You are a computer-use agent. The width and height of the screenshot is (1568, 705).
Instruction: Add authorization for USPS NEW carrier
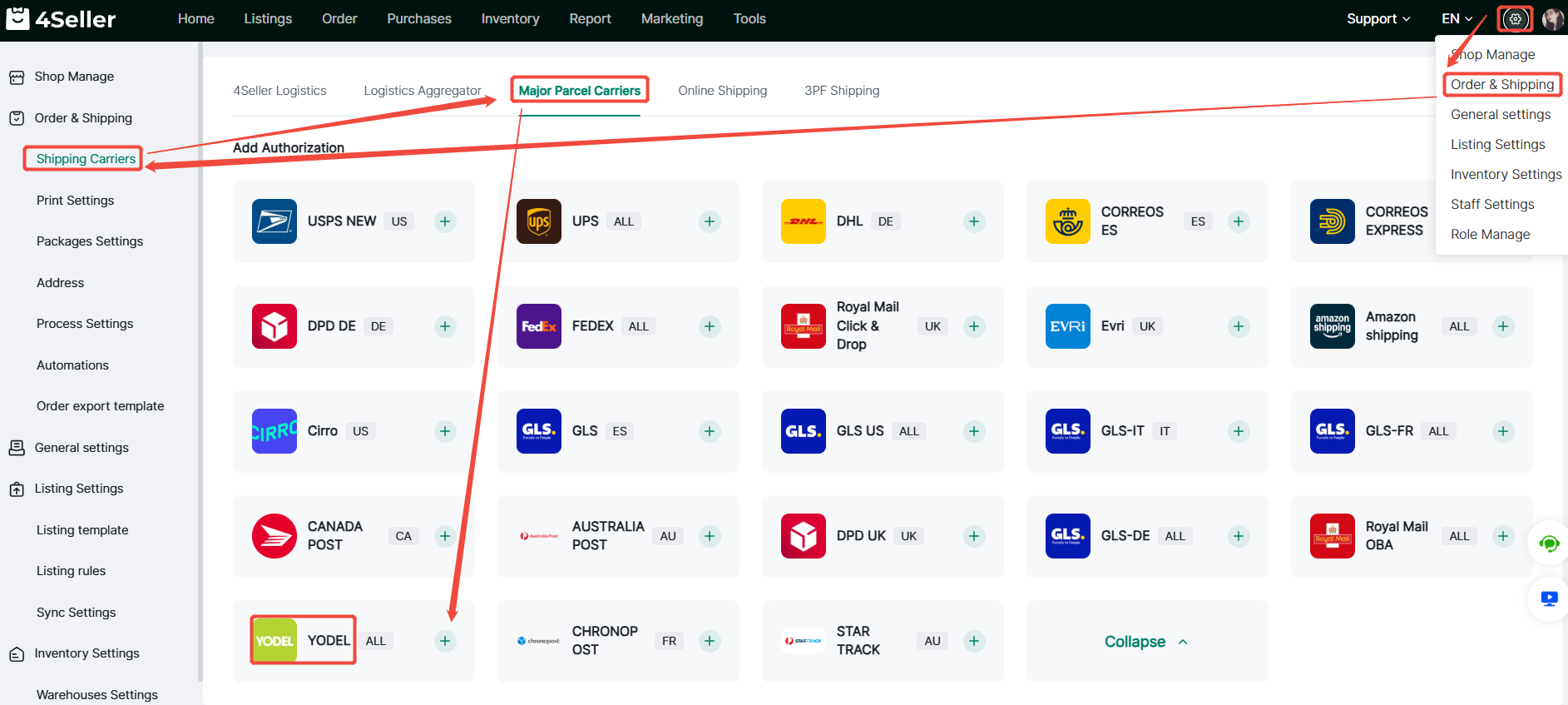pos(445,221)
